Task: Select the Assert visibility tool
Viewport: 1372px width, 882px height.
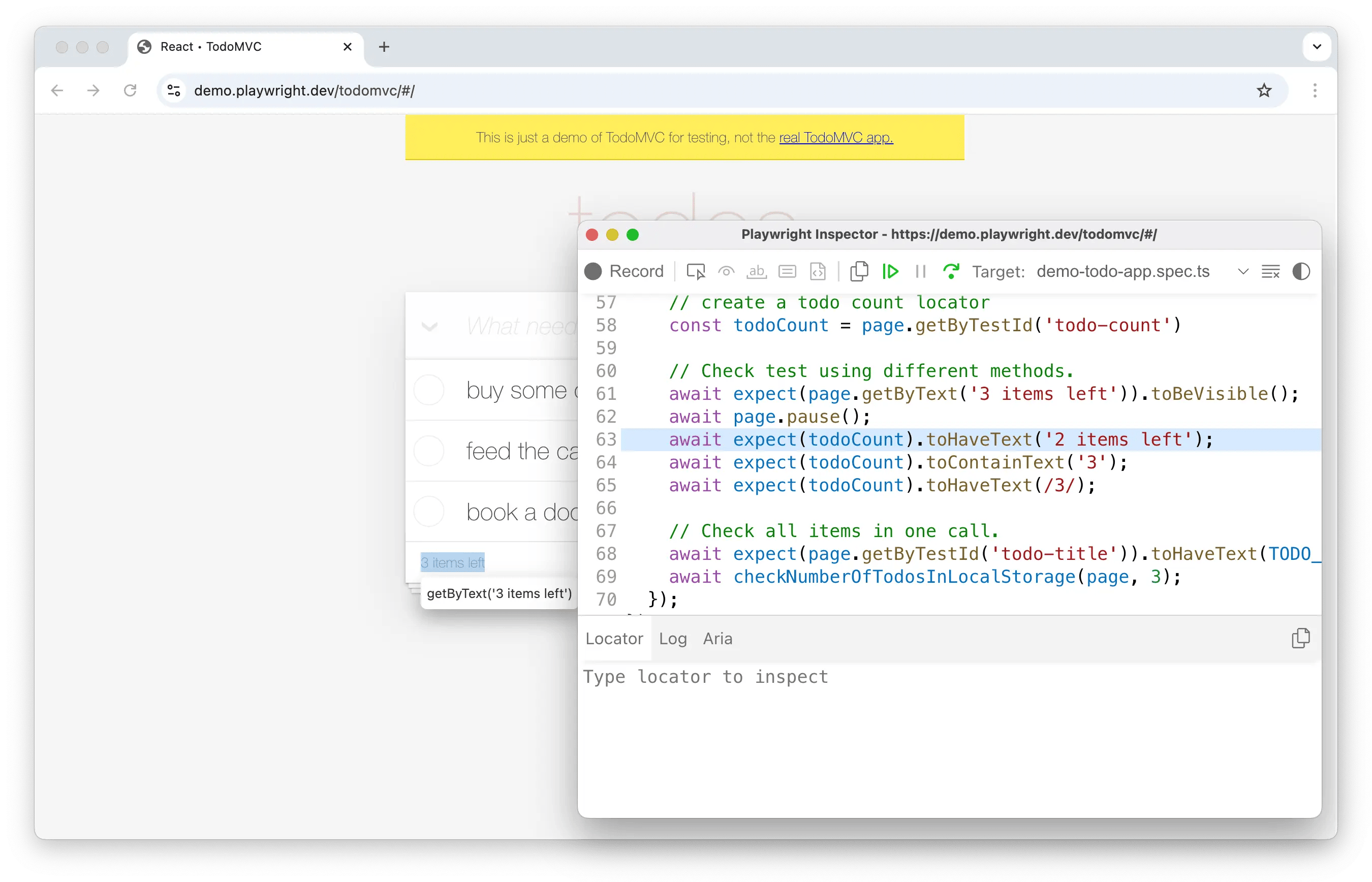Action: pyautogui.click(x=726, y=271)
